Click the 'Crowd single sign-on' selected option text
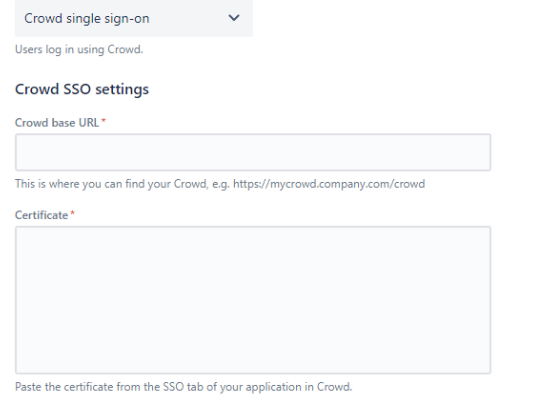 [x=87, y=18]
